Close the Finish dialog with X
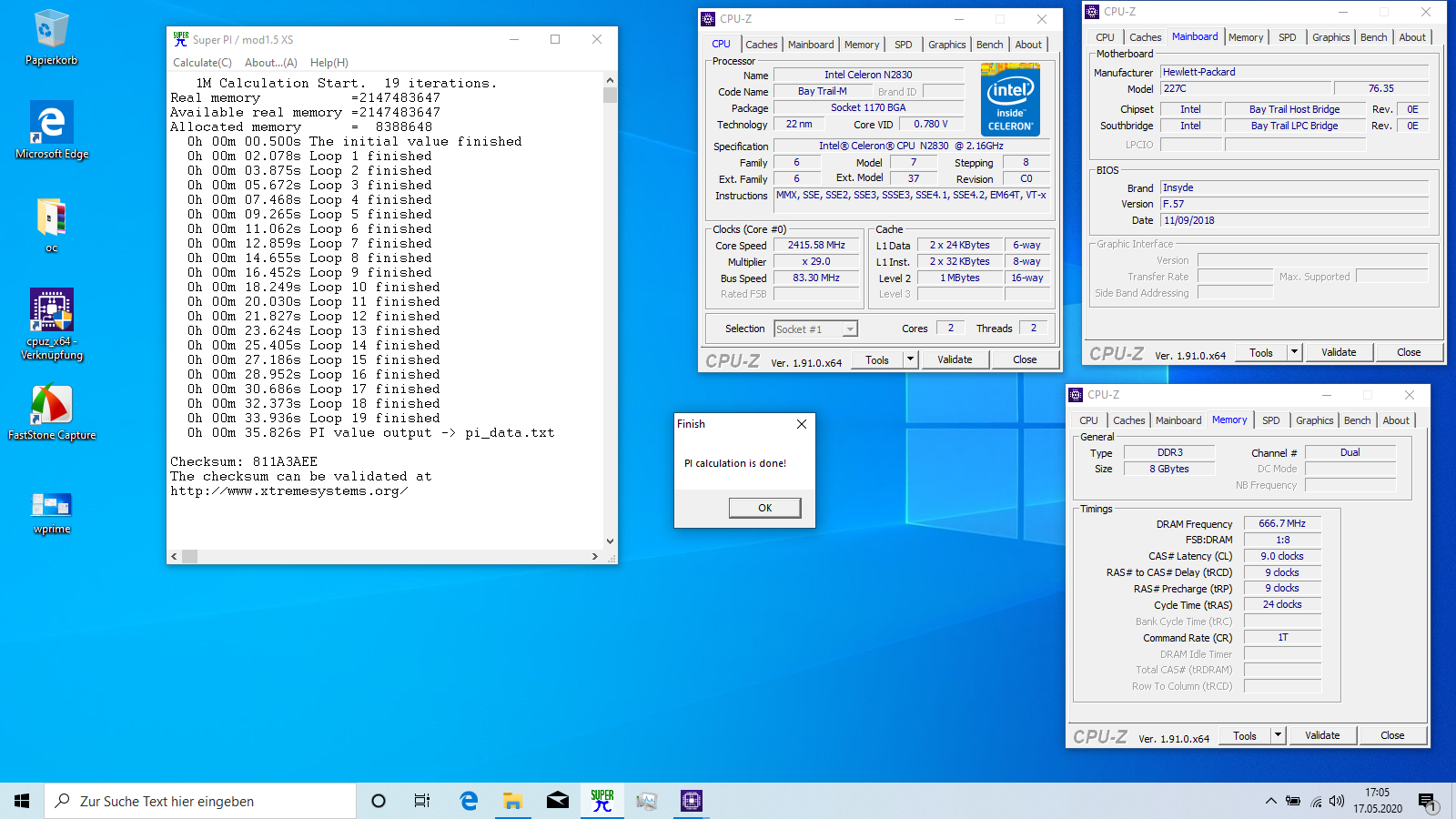1456x819 pixels. click(802, 424)
